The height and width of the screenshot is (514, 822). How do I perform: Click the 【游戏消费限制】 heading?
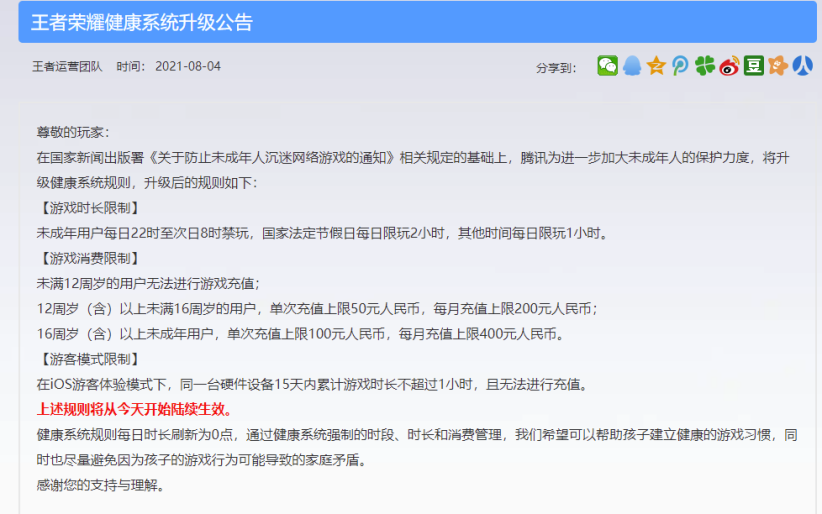pos(89,259)
